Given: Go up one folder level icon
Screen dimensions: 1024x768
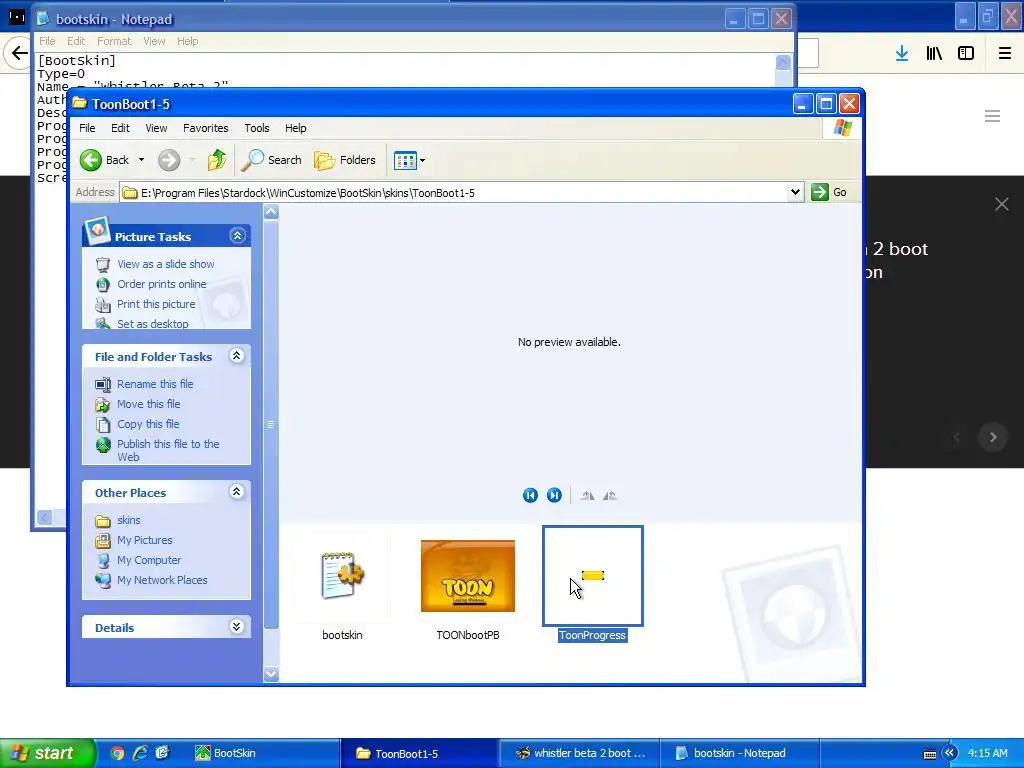Looking at the screenshot, I should click(x=216, y=160).
